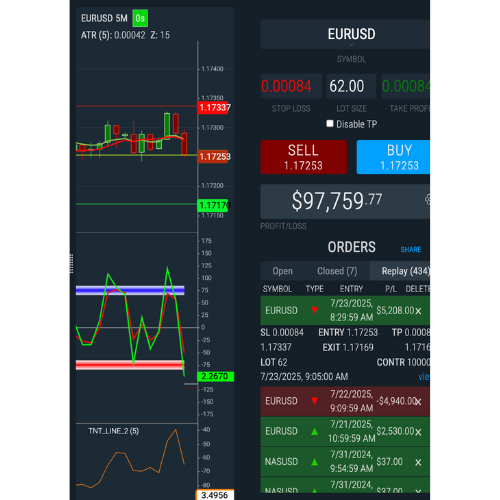This screenshot has height=500, width=500.
Task: Click the green 0s timer badge
Action: [140, 18]
